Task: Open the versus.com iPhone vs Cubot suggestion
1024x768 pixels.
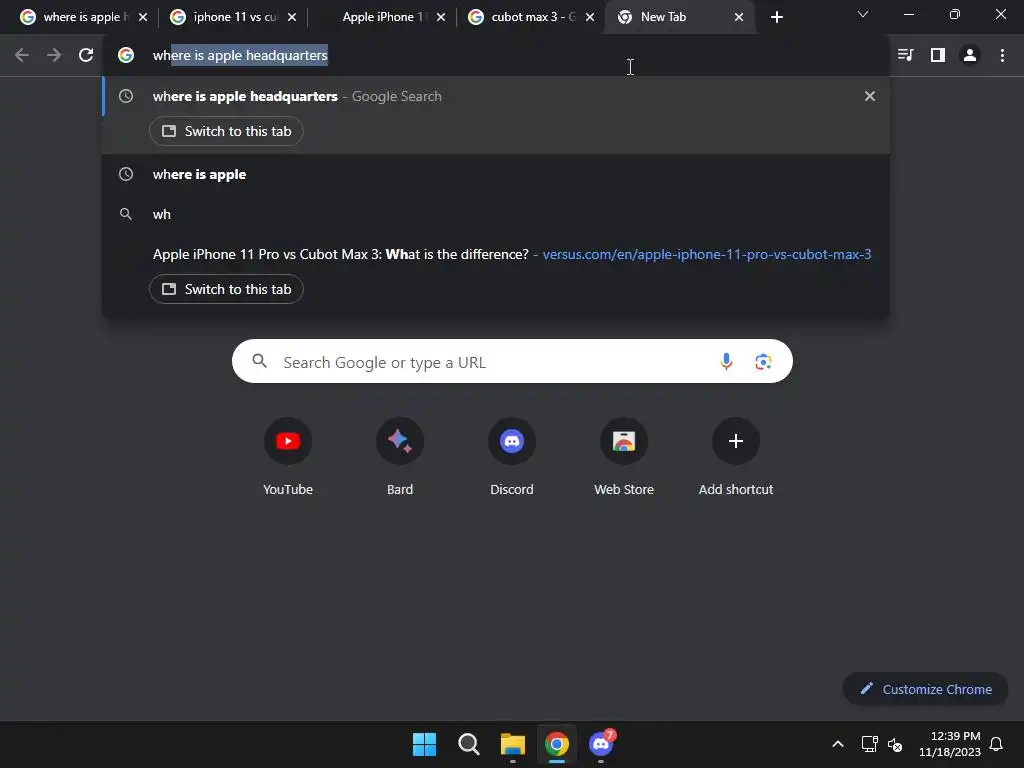Action: tap(496, 255)
